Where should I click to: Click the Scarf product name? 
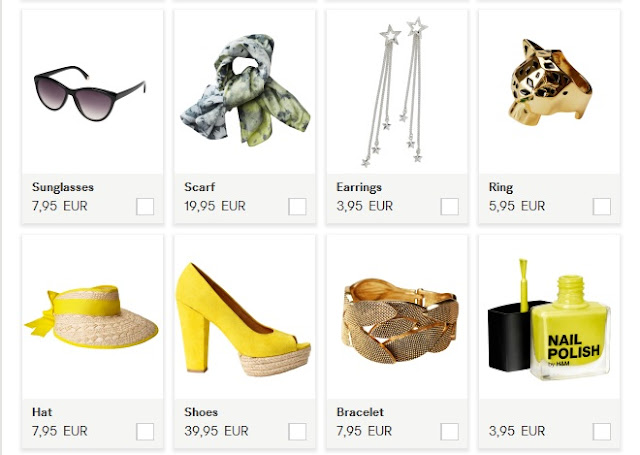[x=199, y=187]
